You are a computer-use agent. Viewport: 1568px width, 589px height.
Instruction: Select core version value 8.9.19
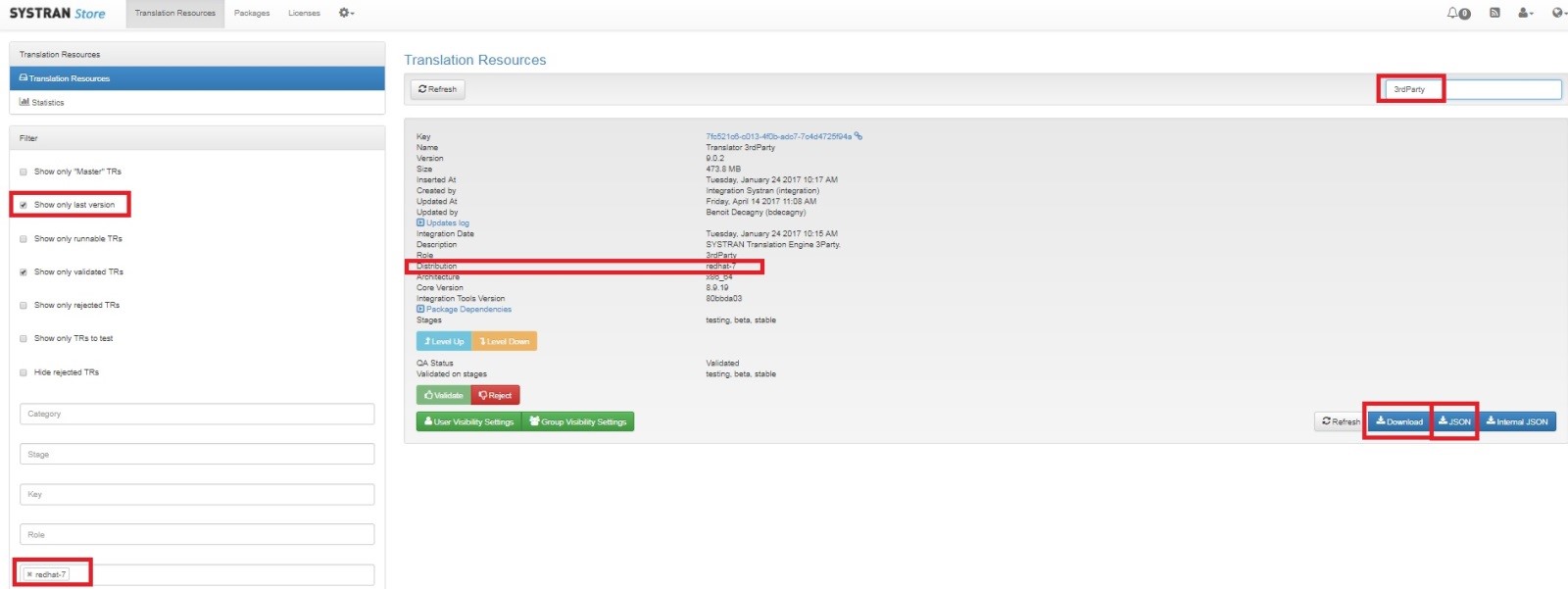pos(717,287)
